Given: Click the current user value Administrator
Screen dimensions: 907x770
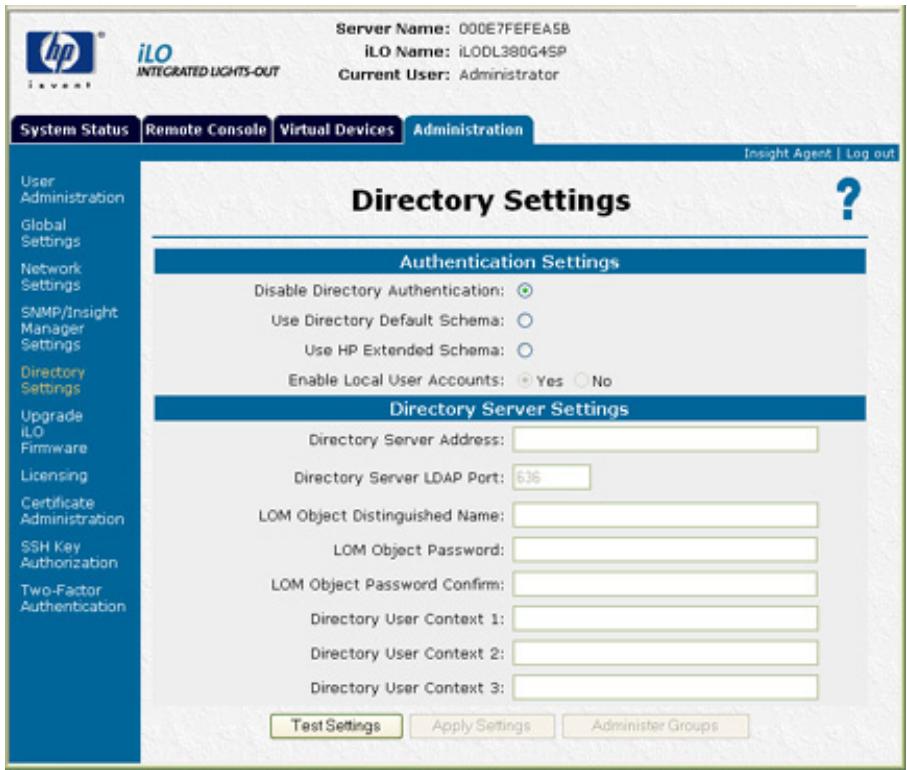Looking at the screenshot, I should (x=509, y=75).
